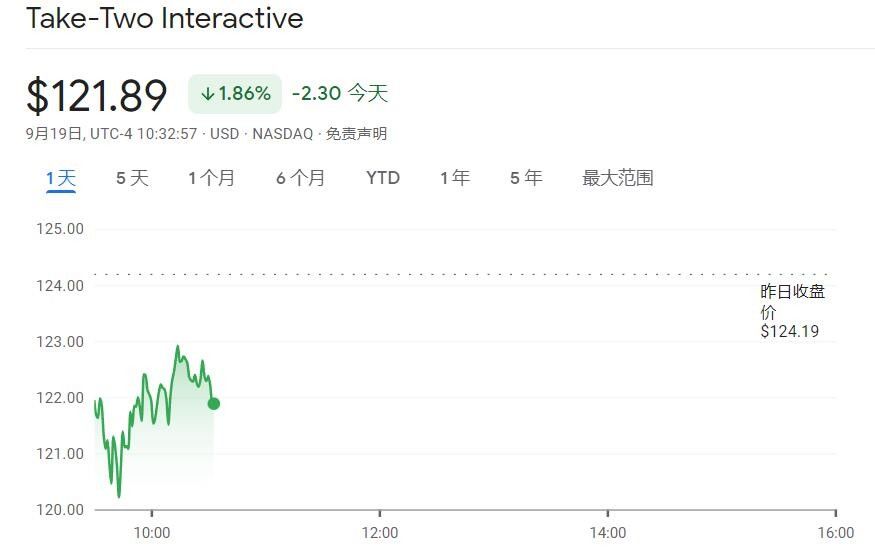
Task: Click the $121.89 price figure
Action: point(97,95)
